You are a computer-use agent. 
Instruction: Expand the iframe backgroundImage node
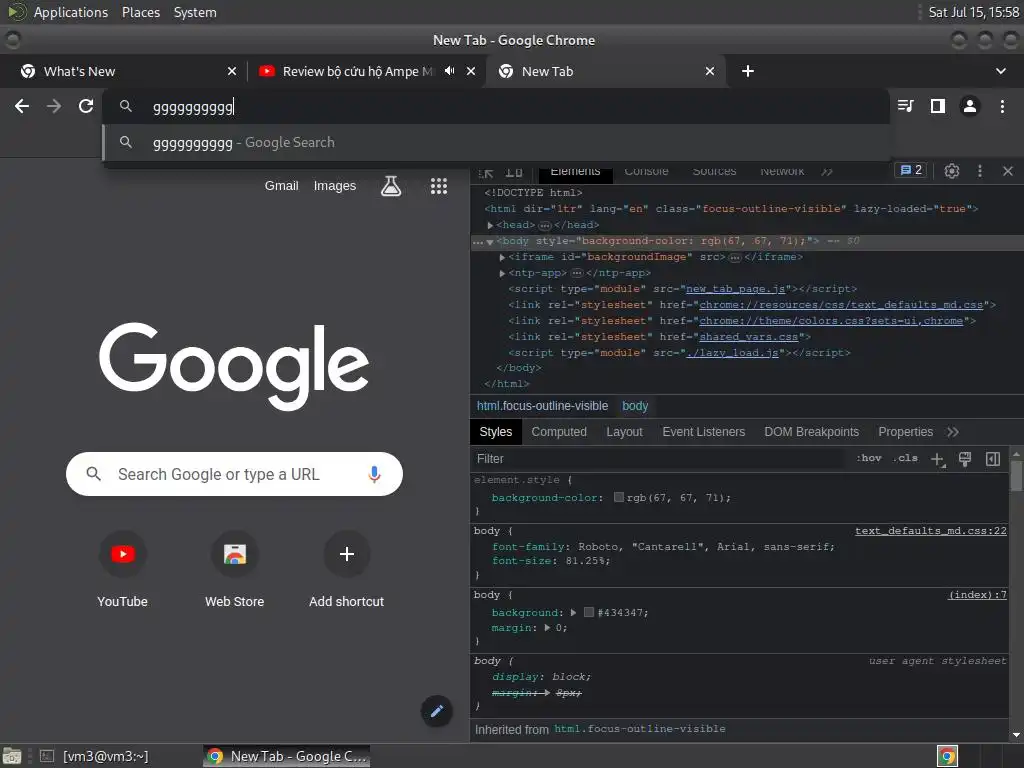(x=502, y=257)
